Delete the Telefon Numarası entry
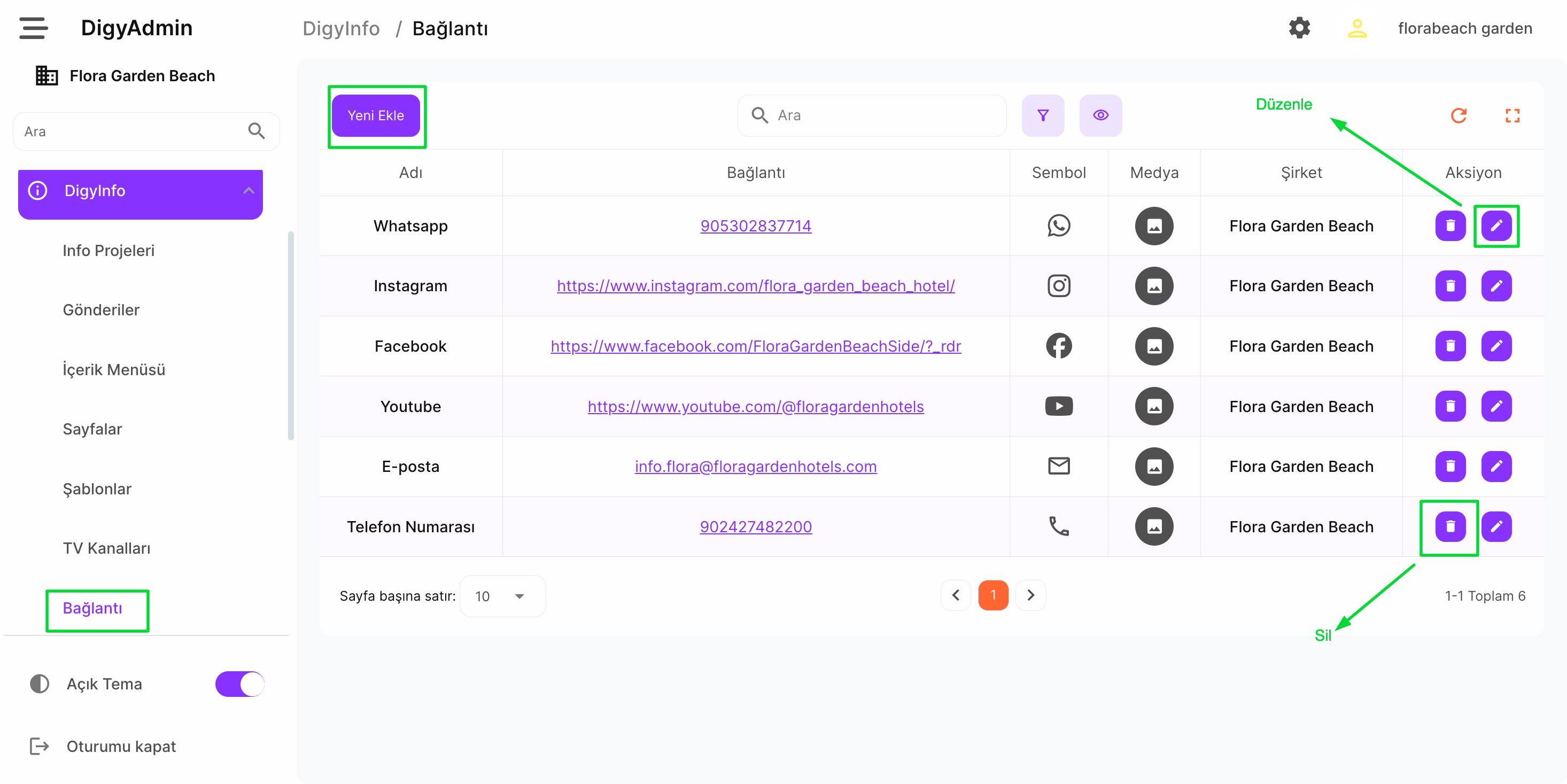Image resolution: width=1567 pixels, height=784 pixels. coord(1449,526)
